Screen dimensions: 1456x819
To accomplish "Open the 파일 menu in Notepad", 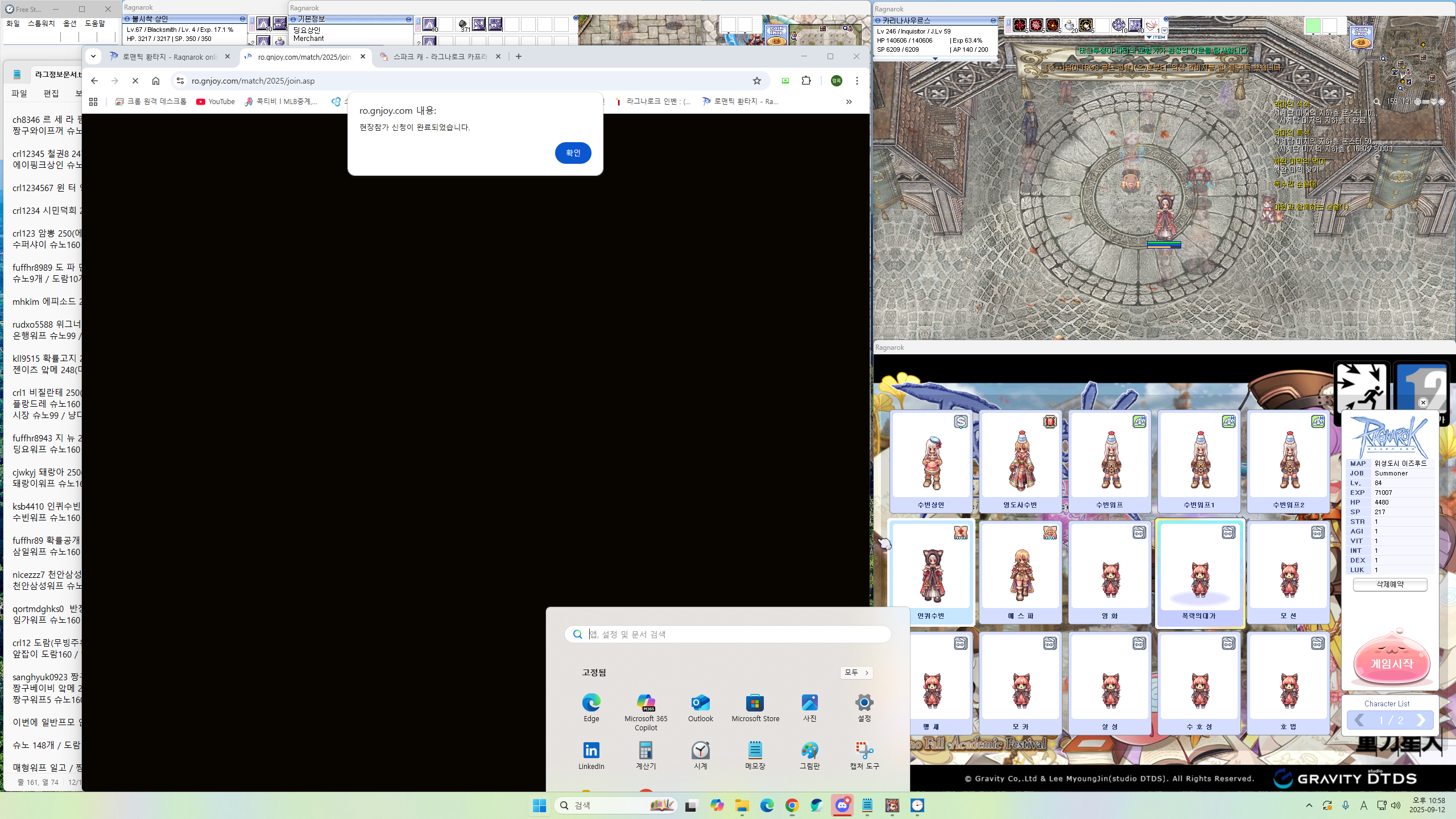I will point(19,93).
